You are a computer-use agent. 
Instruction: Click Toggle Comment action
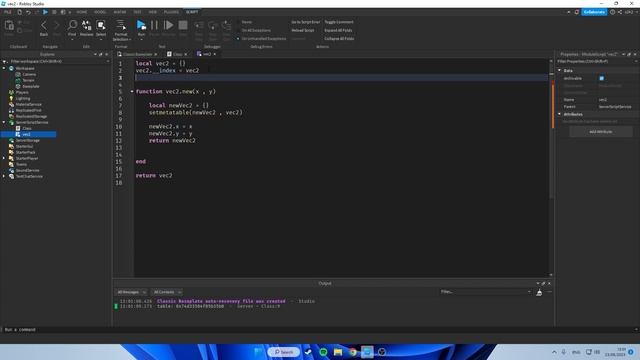point(339,22)
